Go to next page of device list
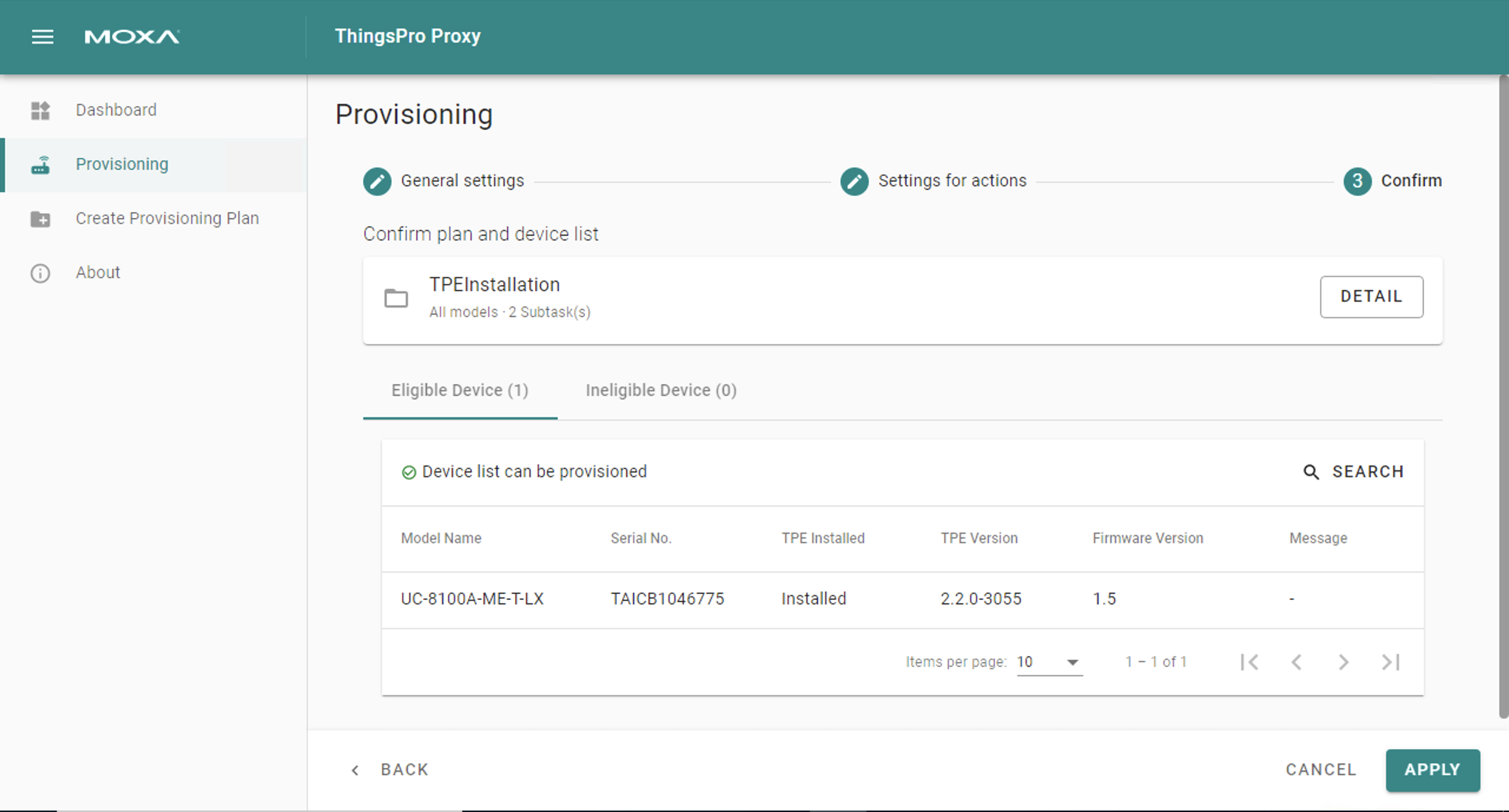1509x812 pixels. [x=1343, y=662]
